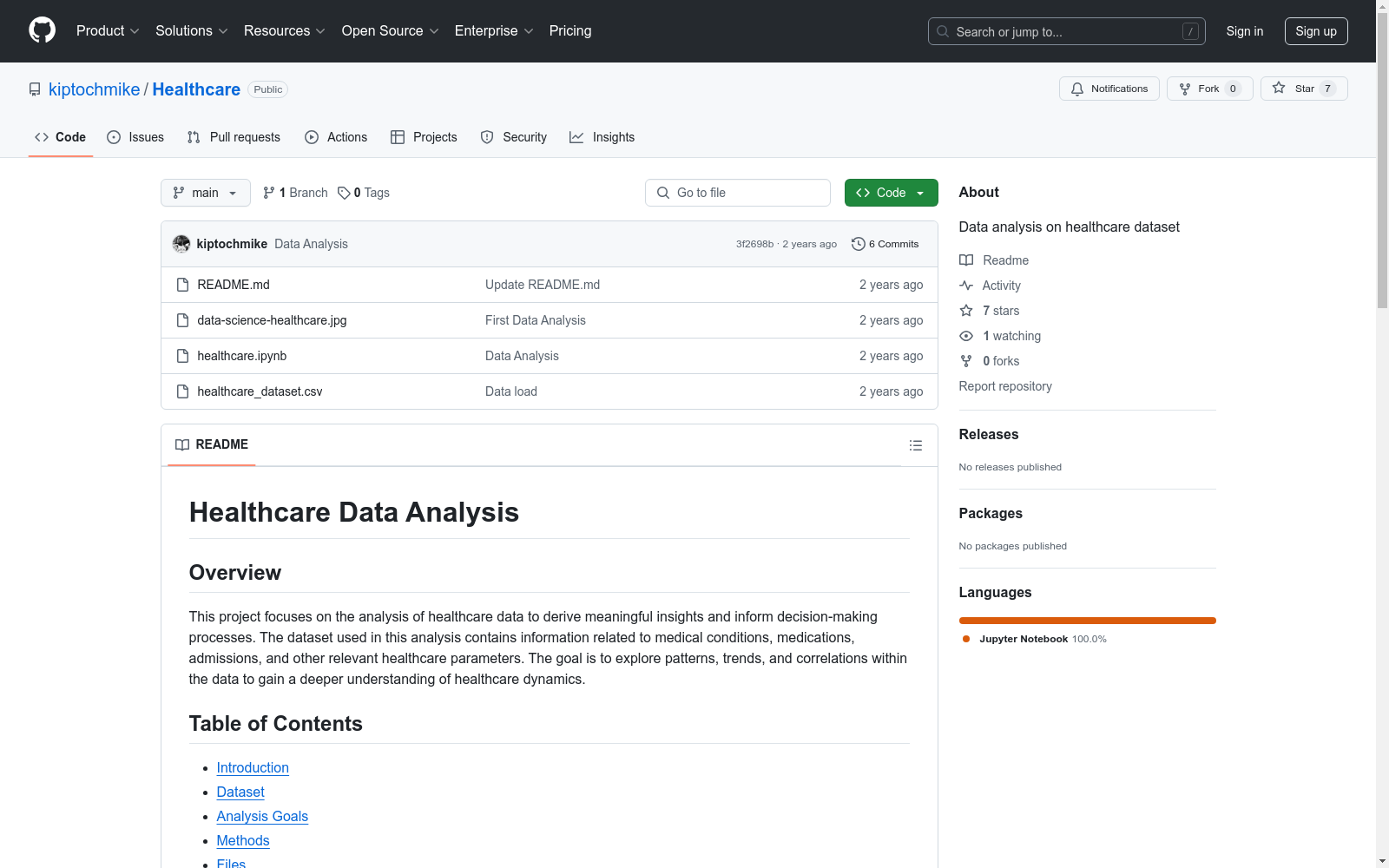Switch to the Security tab
This screenshot has width=1389, height=868.
tap(514, 137)
